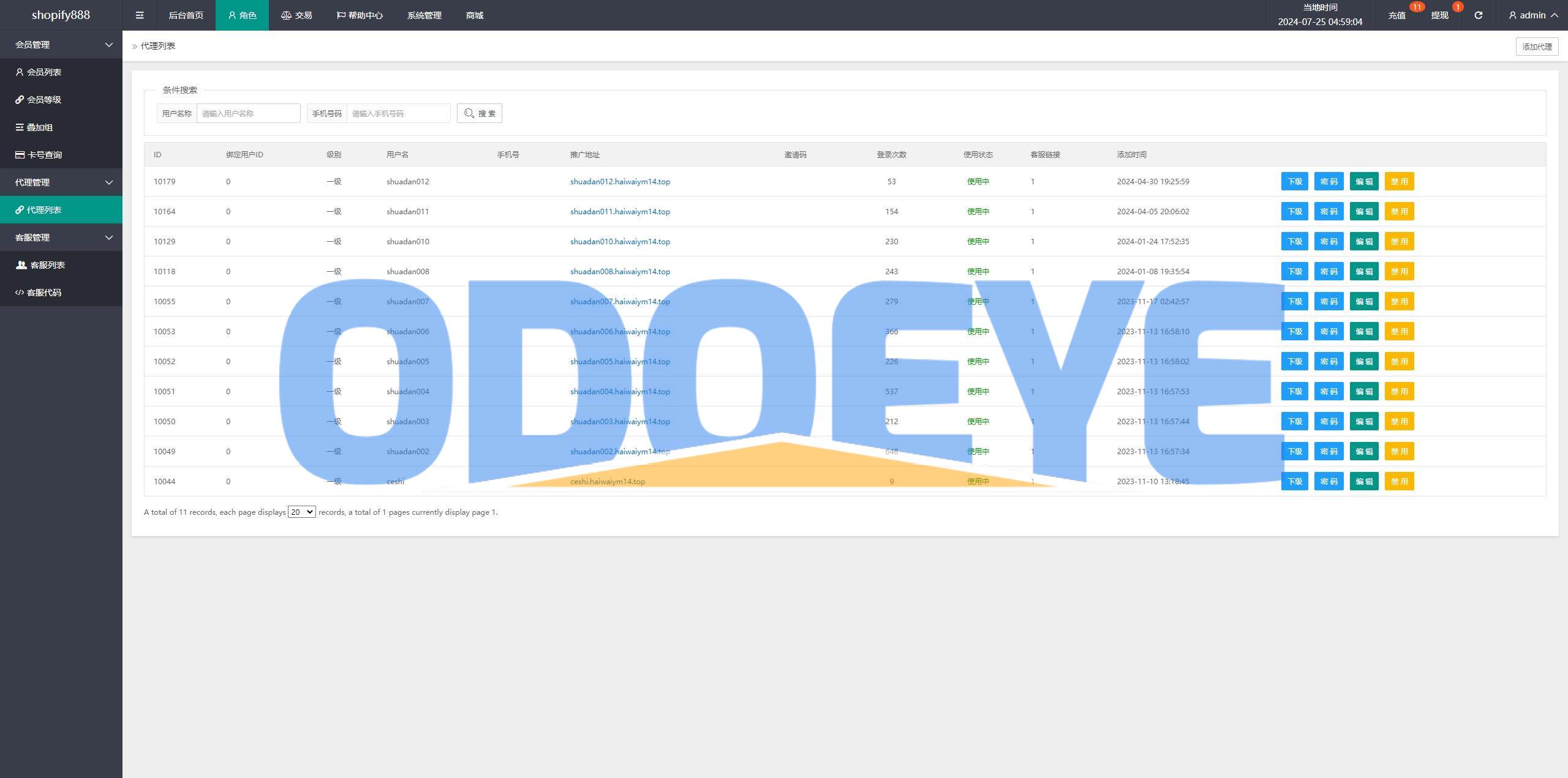Click 下级 for shuadan003 row
1568x778 pixels.
tap(1294, 421)
